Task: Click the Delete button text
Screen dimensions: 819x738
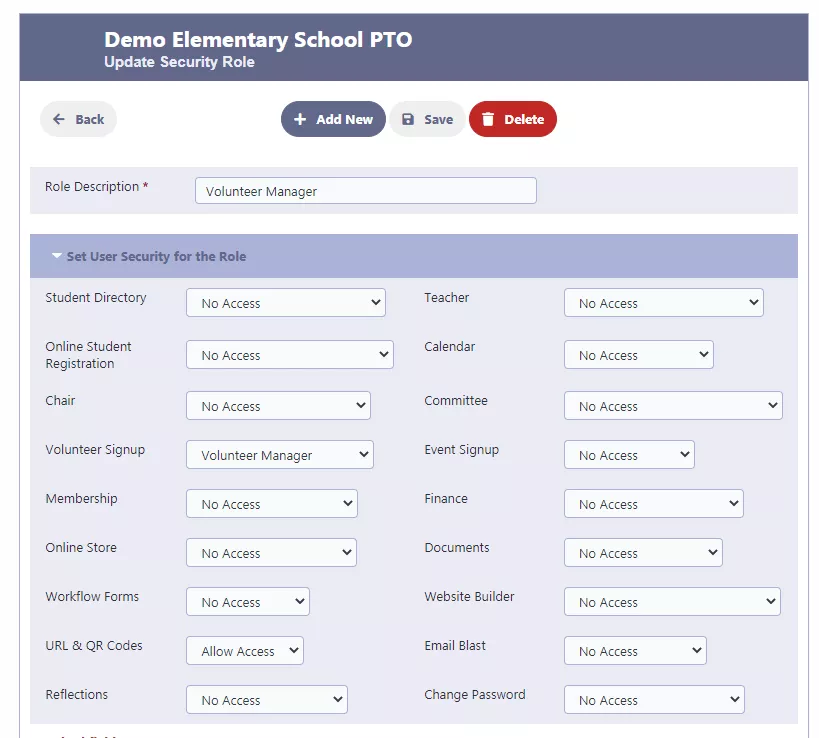Action: coord(524,120)
